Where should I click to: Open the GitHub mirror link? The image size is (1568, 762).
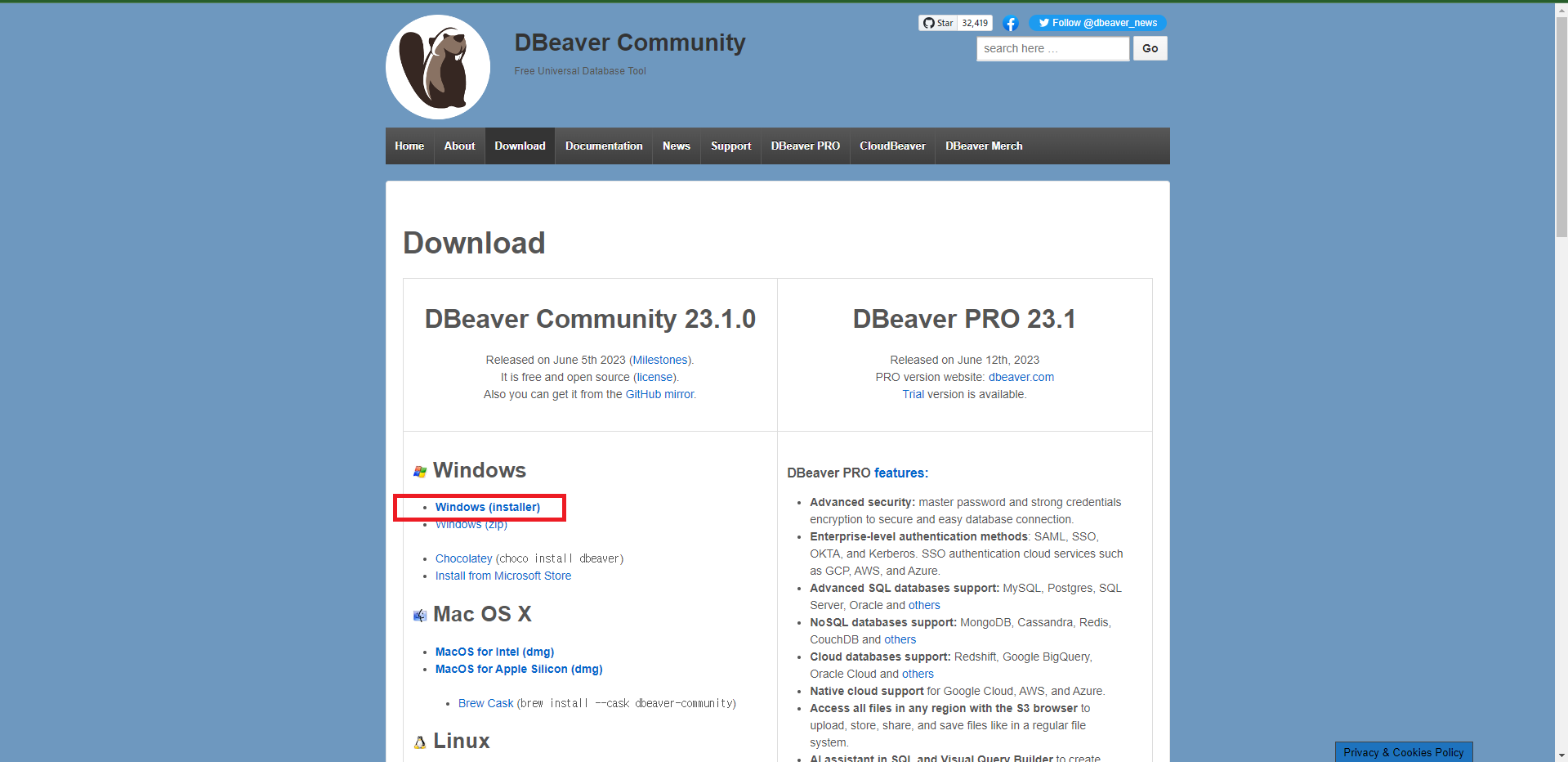659,394
